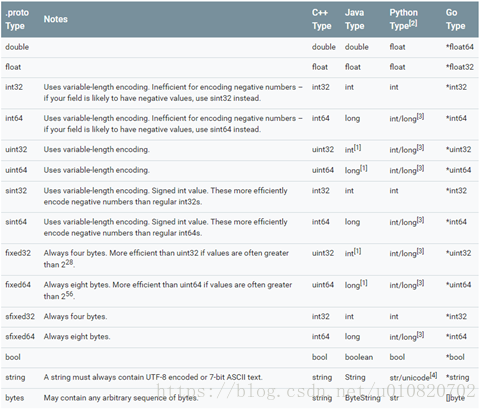Screen dimensions: 487x411
Task: Click 'String' Java type in string row
Action: pos(355,377)
